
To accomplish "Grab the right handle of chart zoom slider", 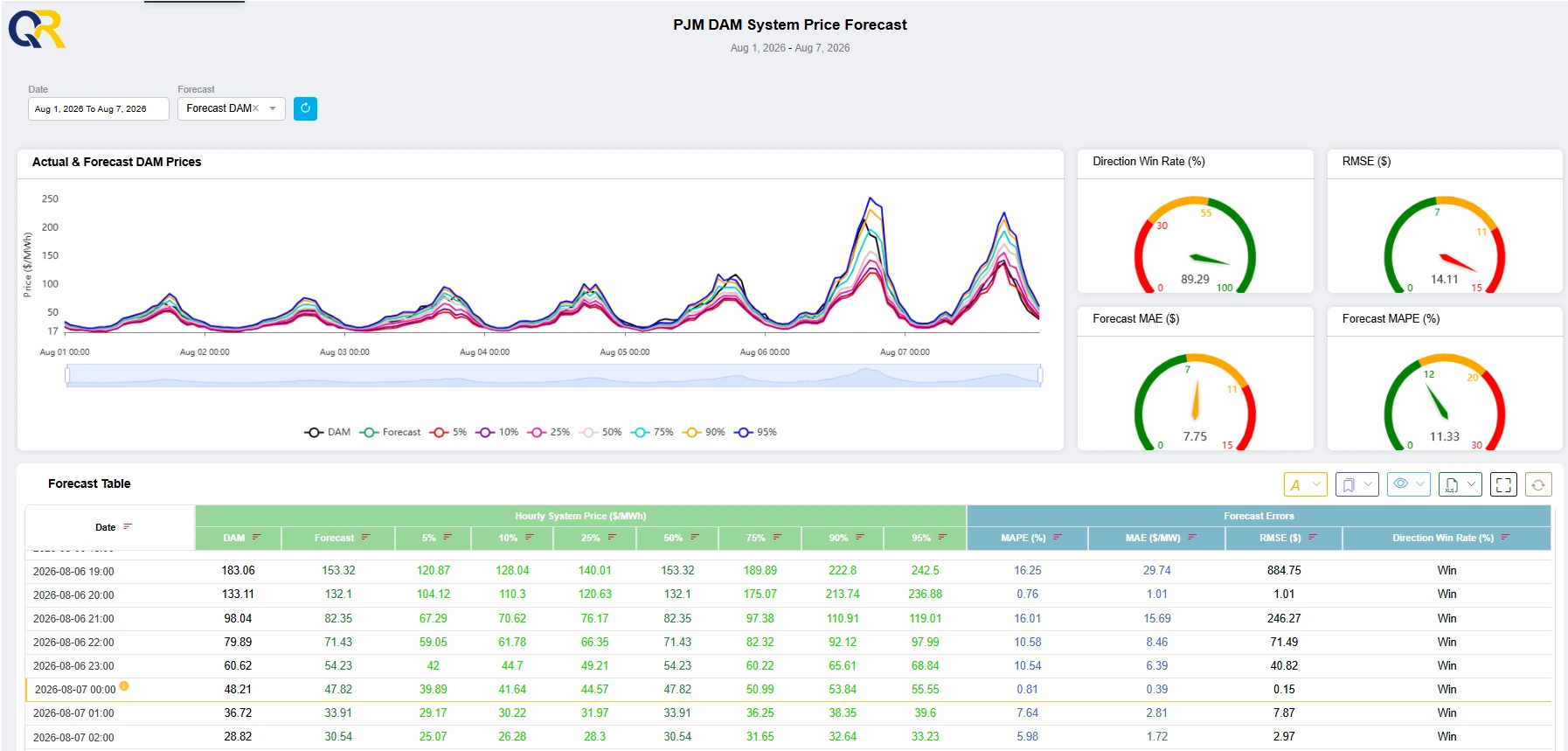I will (x=1040, y=376).
